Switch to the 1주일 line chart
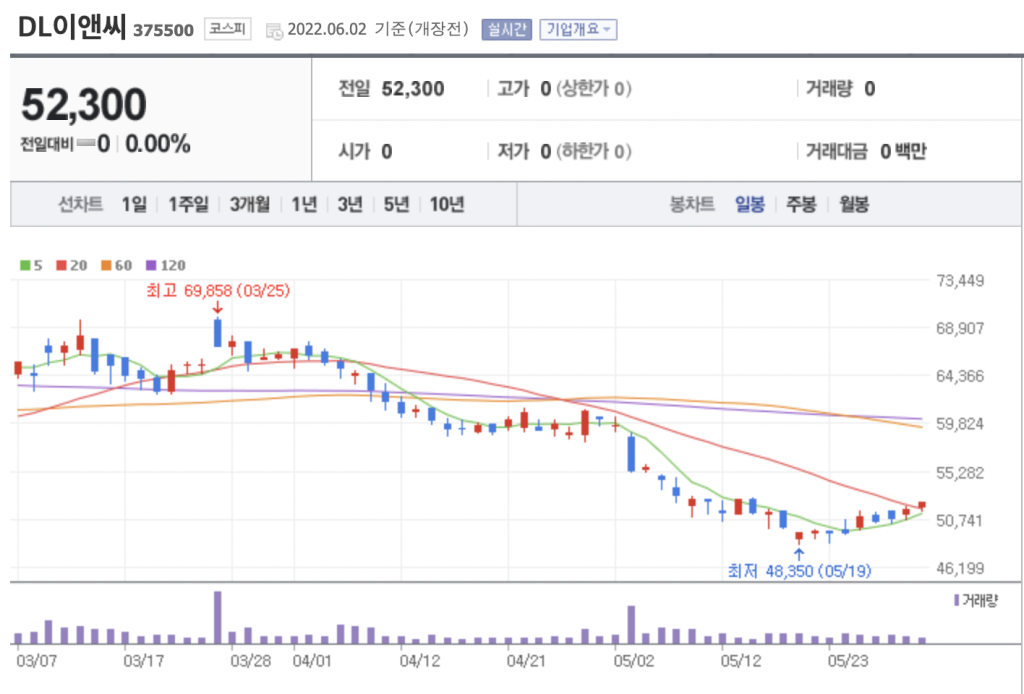The height and width of the screenshot is (694, 1024). pyautogui.click(x=188, y=205)
